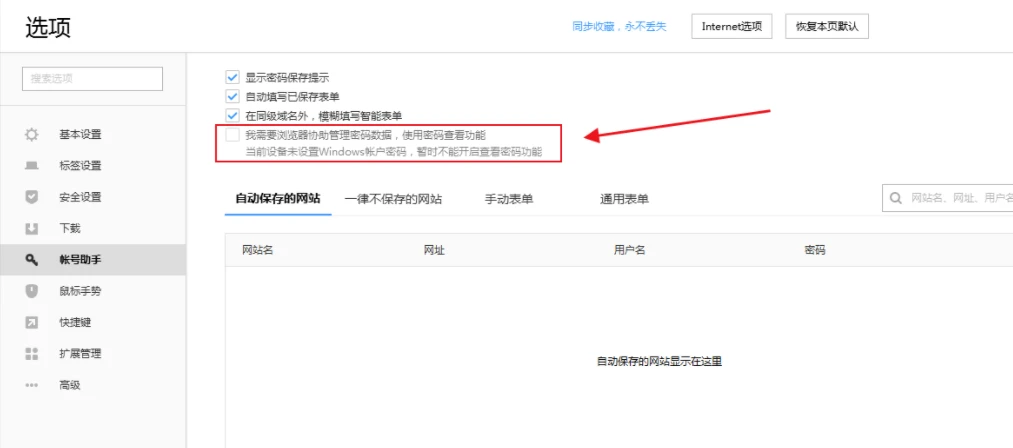This screenshot has width=1013, height=448.
Task: Click the 网址 column header
Action: (x=434, y=250)
